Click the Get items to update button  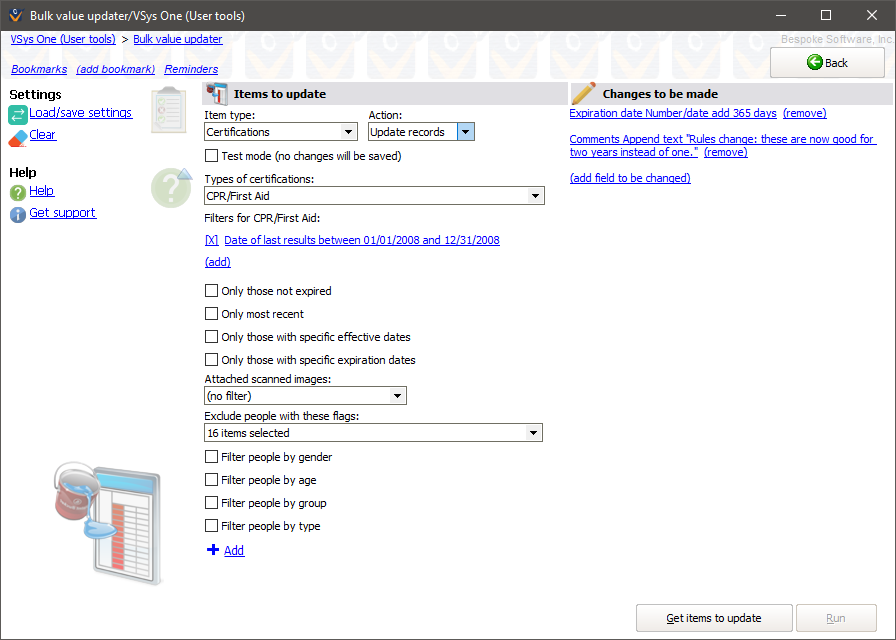tap(714, 618)
